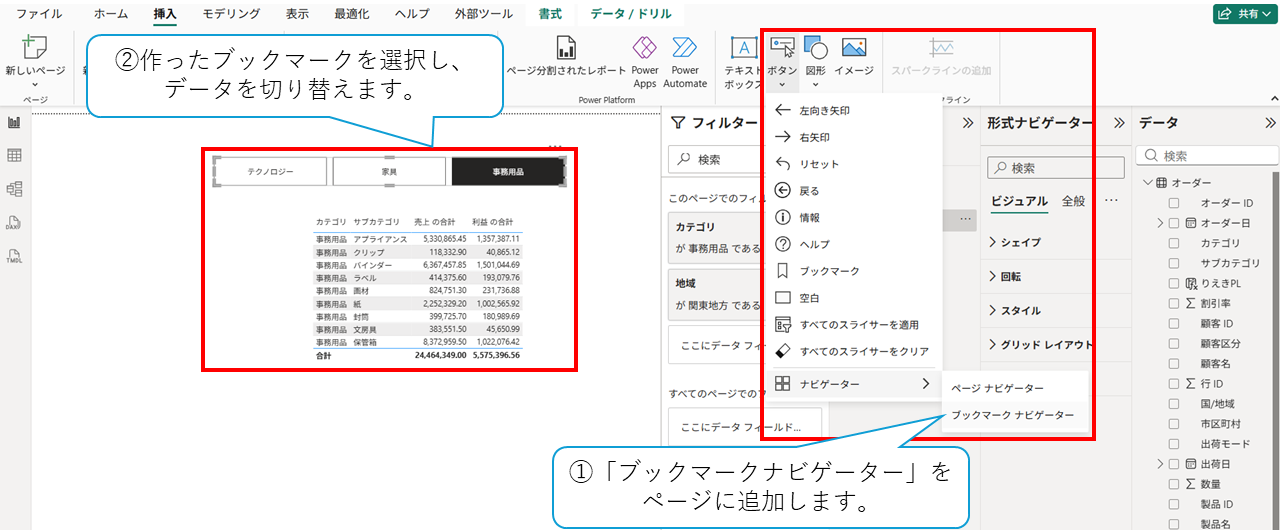Choose ブックマーク ナビゲーター from the submenu
1280x530 pixels.
[1012, 415]
